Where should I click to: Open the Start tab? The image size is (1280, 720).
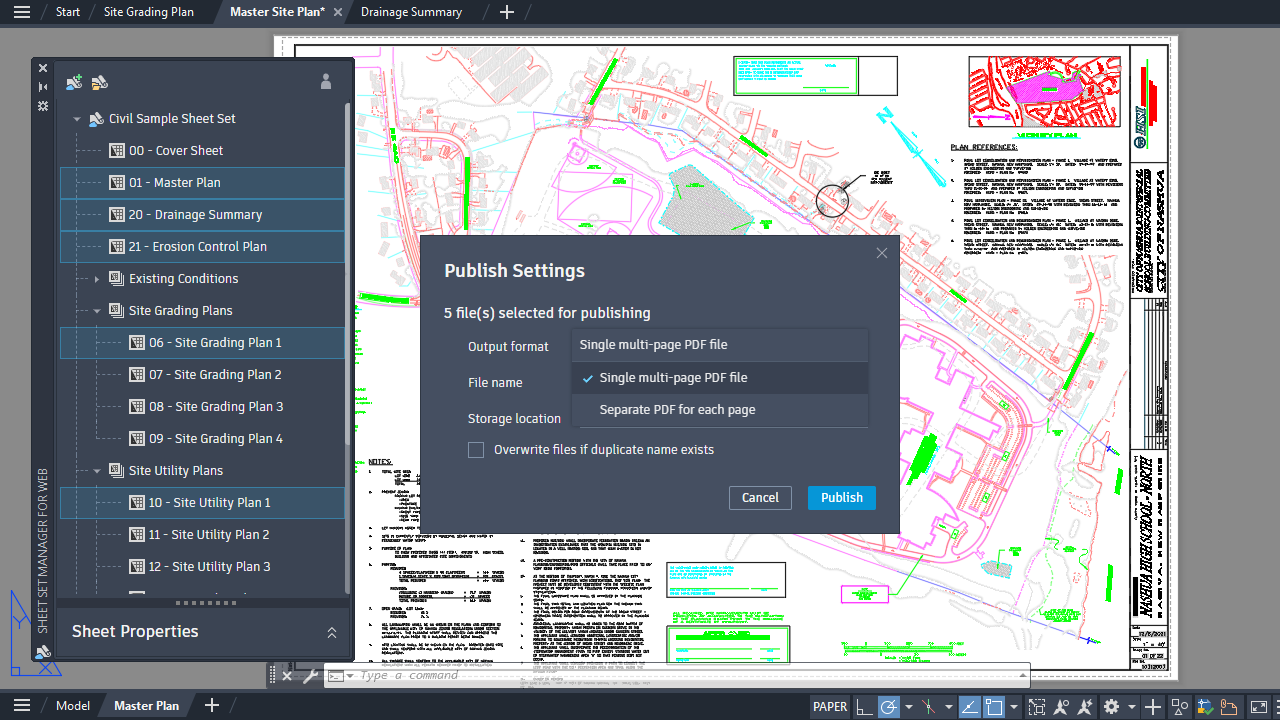coord(66,11)
